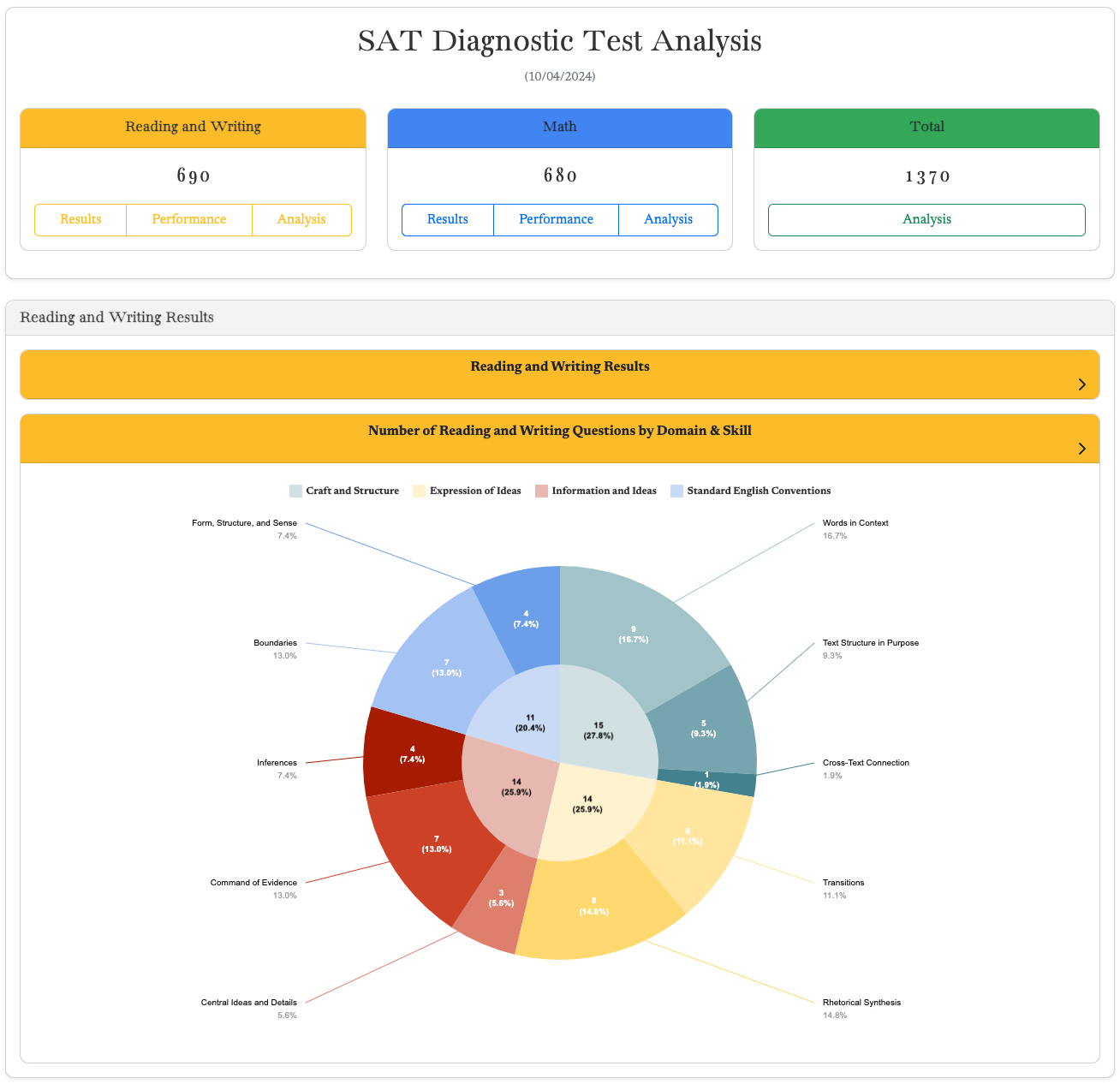Collapse Questions by Domain & Skill chevron
The height and width of the screenshot is (1084, 1120).
[1081, 449]
